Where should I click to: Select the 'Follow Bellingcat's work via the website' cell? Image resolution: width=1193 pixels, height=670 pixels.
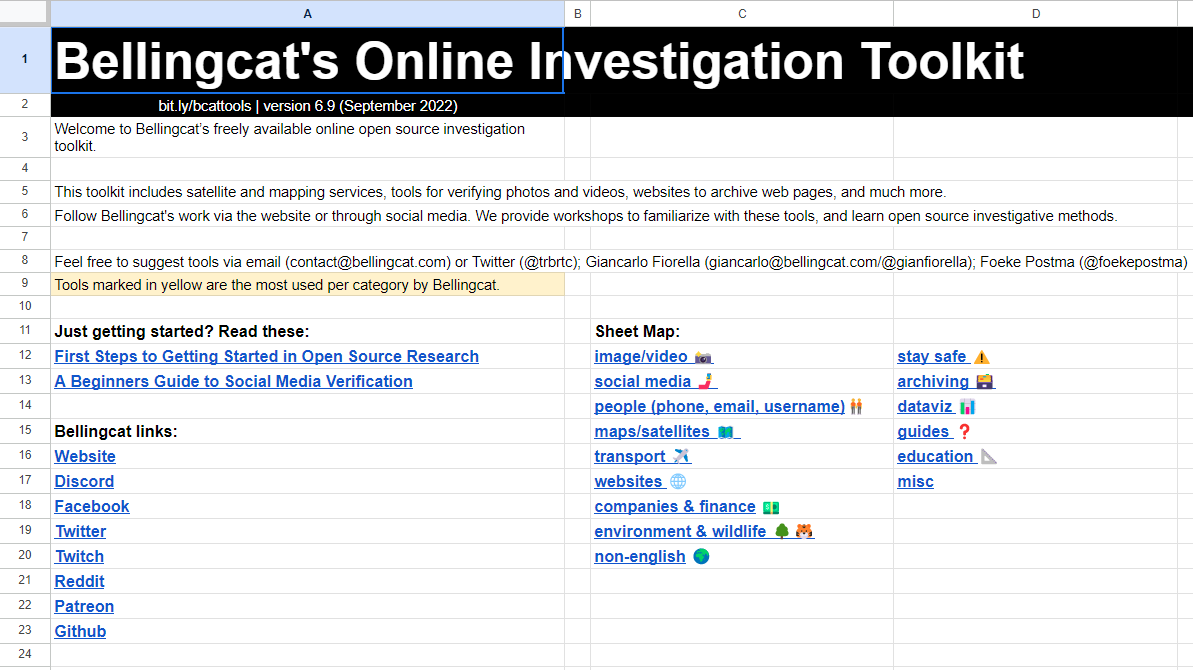(x=307, y=215)
